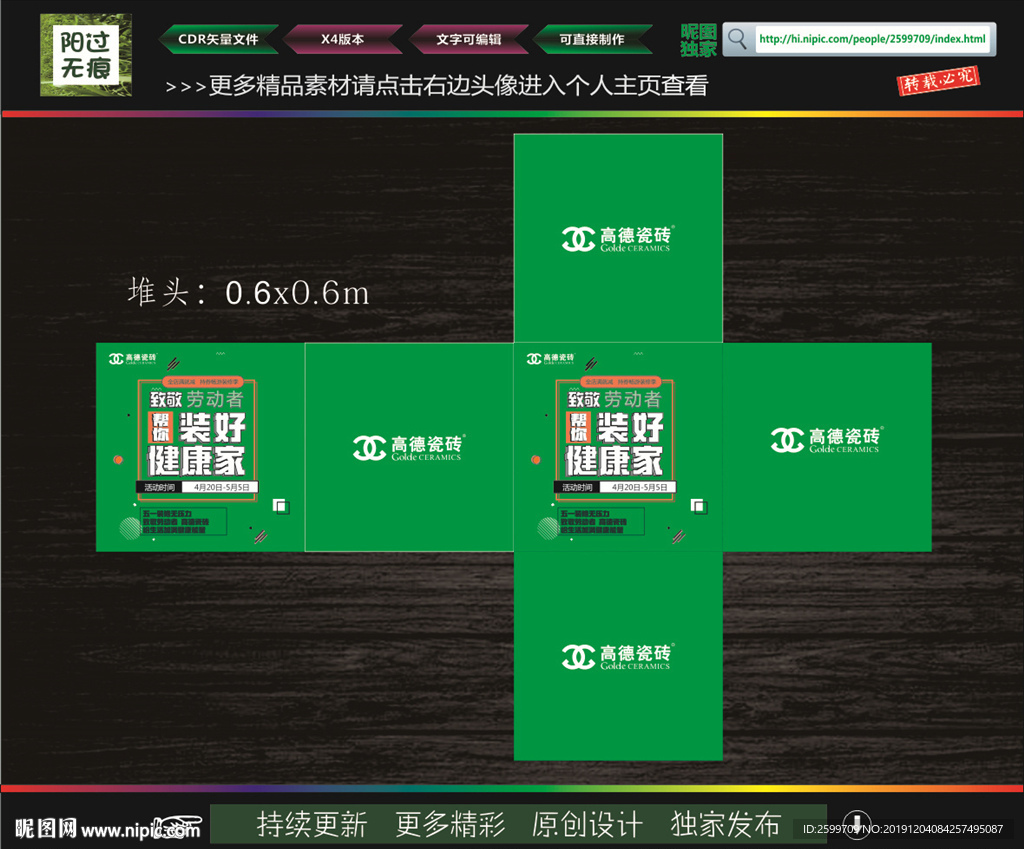Image resolution: width=1024 pixels, height=849 pixels.
Task: Click the large 高德瓷砖 logo on the second panel from the left
Action: tap(408, 448)
